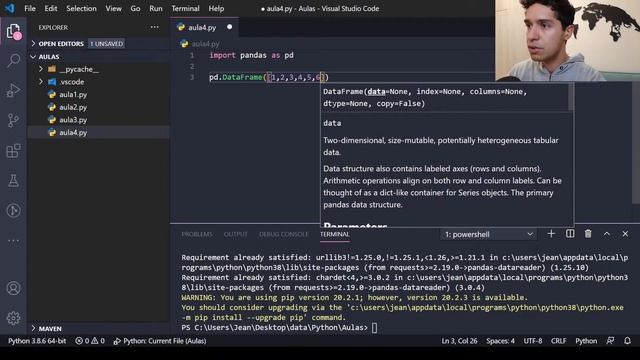Open Explorer views and more actions ellipsis

pos(154,27)
